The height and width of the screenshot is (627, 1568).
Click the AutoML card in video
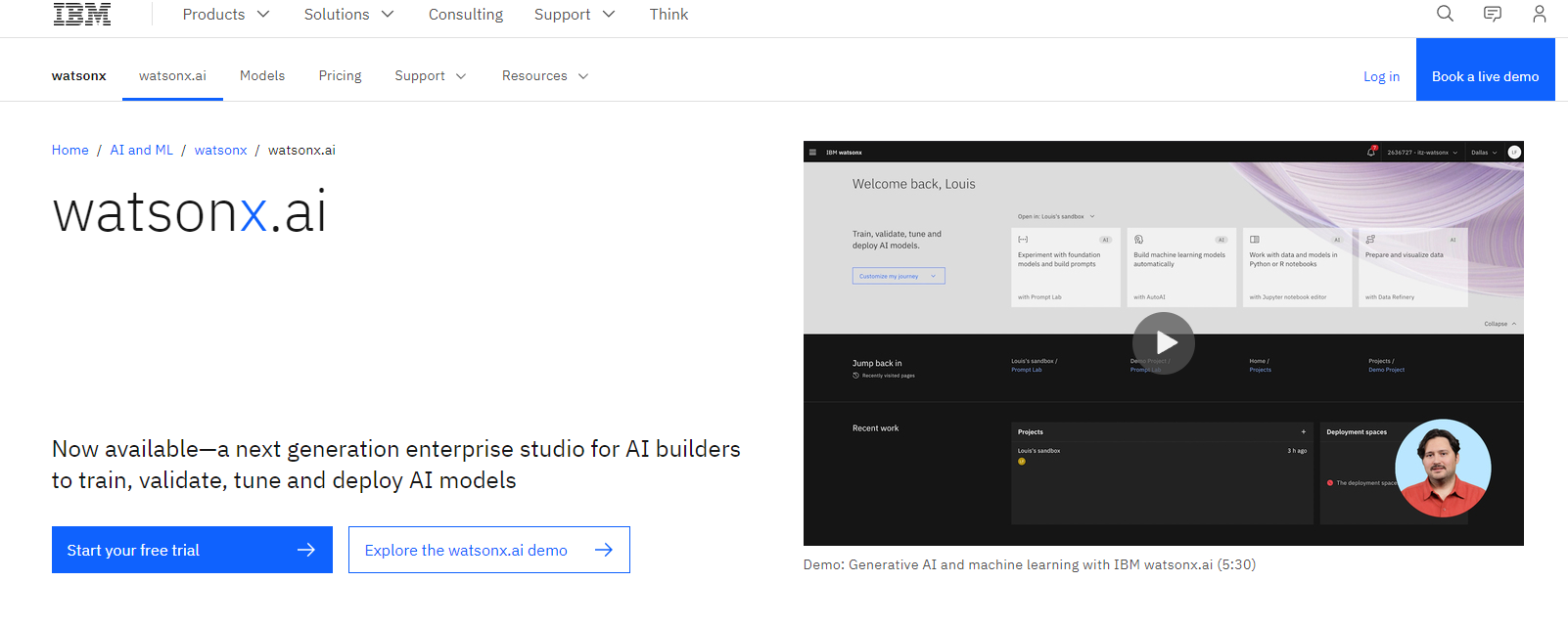click(1181, 268)
